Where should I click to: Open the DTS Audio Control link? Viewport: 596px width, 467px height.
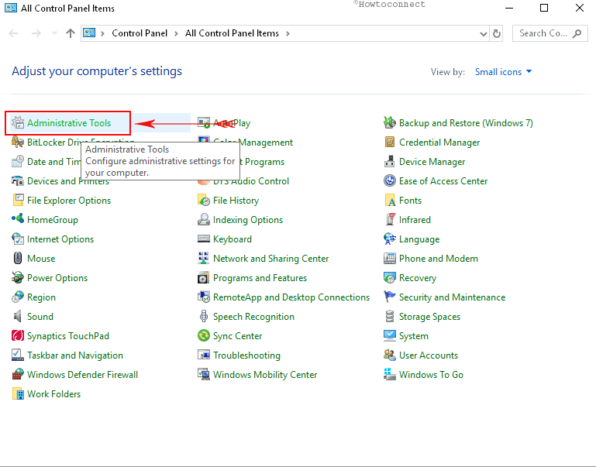coord(251,181)
